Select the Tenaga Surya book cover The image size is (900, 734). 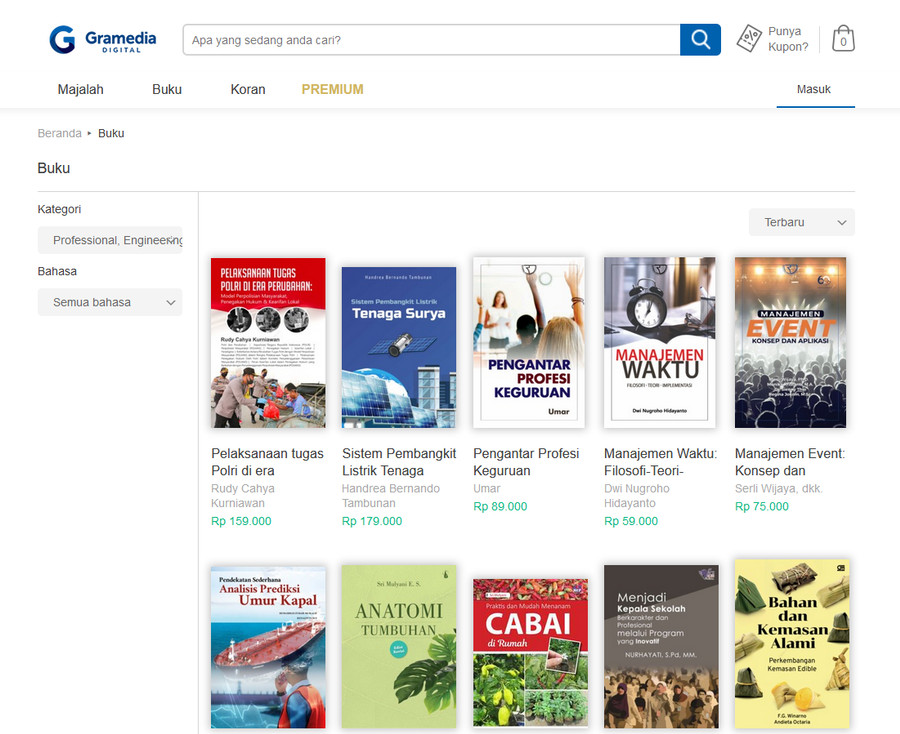tap(398, 347)
